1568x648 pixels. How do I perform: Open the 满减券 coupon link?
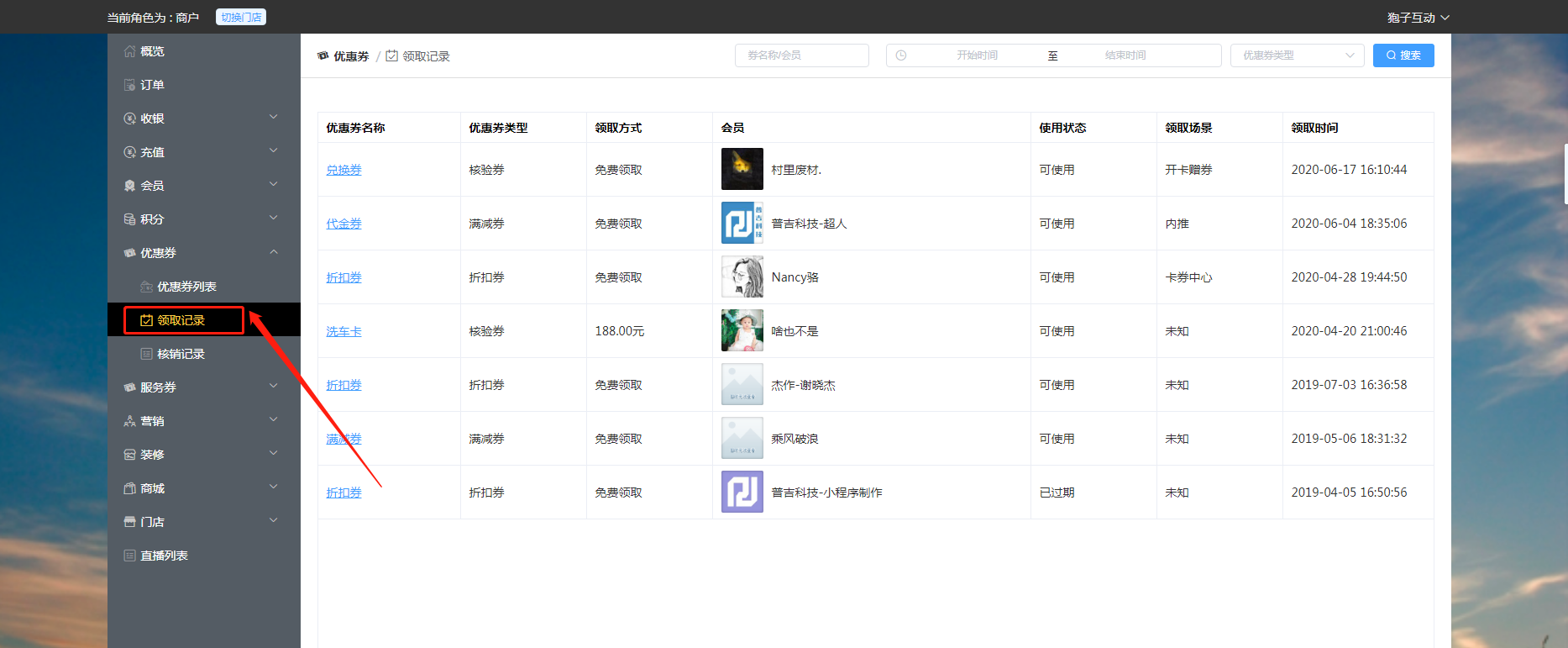tap(343, 439)
